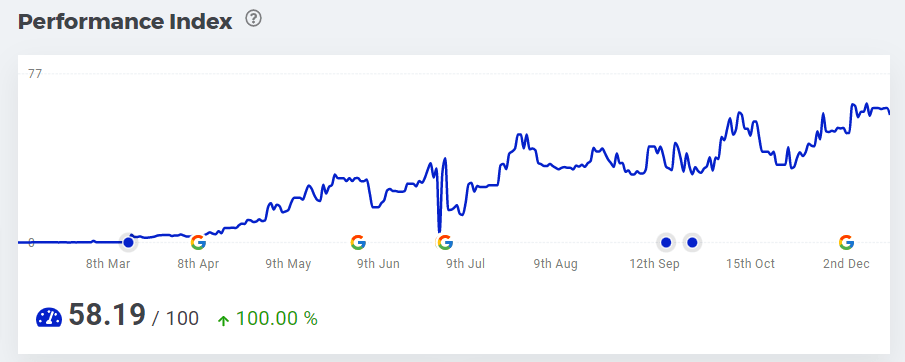
Task: Click the 9th Aug axis label
Action: pos(555,264)
